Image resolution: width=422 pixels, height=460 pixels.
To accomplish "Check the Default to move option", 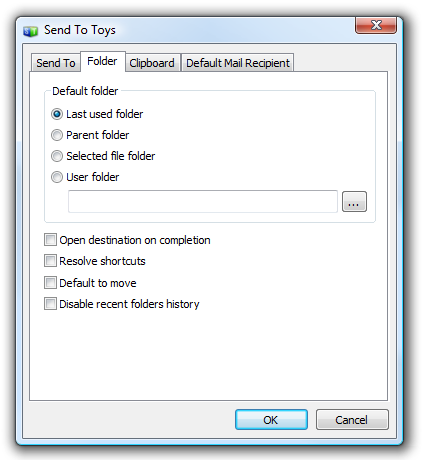I will click(x=50, y=283).
